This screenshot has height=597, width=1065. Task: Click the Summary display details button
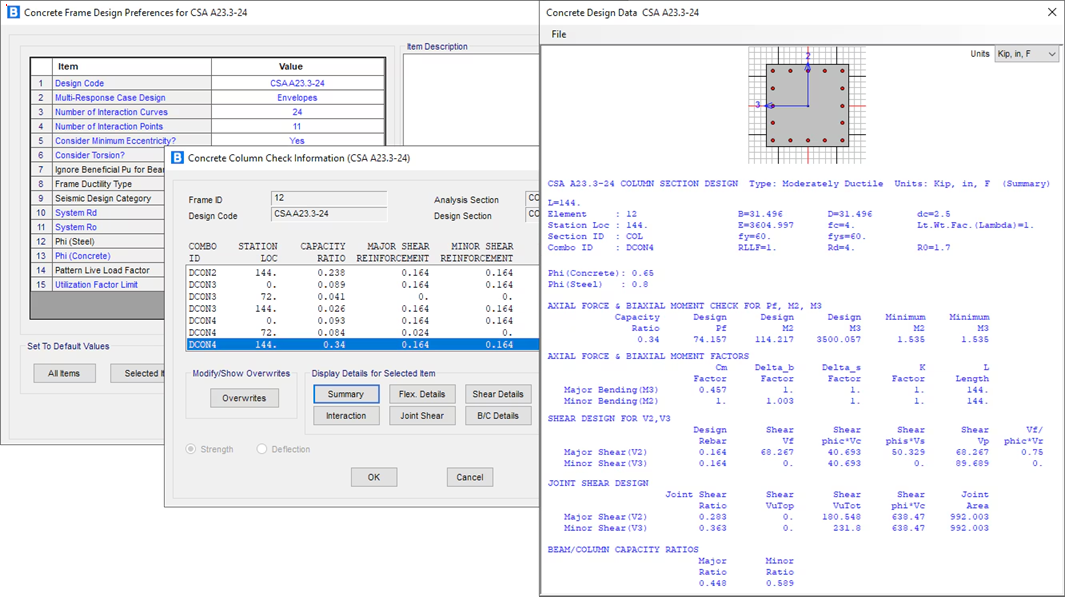[x=346, y=394]
